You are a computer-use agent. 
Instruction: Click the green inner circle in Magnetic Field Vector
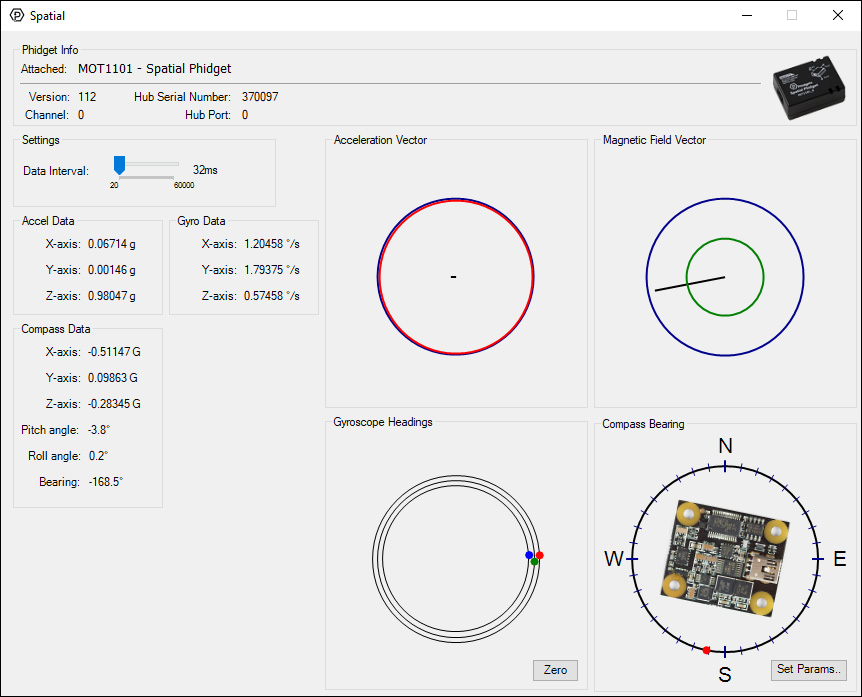tap(725, 277)
